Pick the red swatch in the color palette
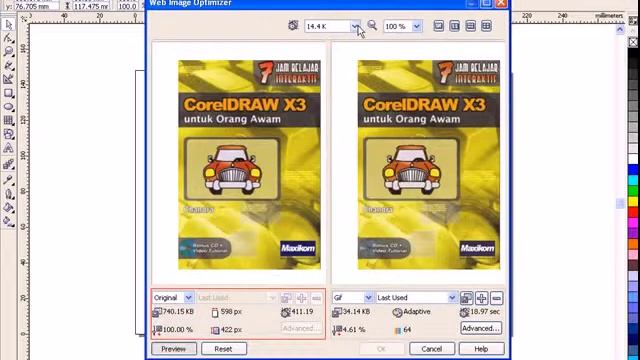 click(x=633, y=211)
